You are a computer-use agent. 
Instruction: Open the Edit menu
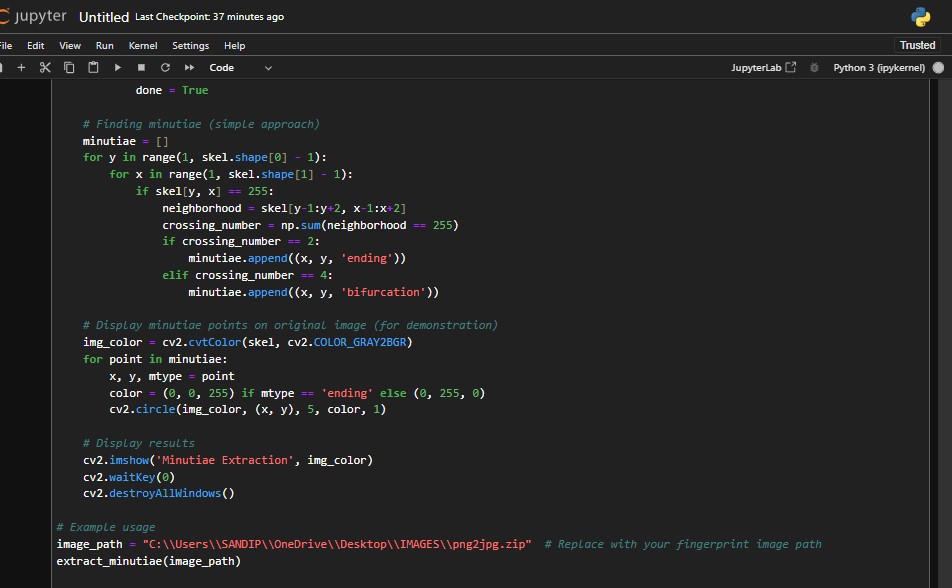pos(35,46)
